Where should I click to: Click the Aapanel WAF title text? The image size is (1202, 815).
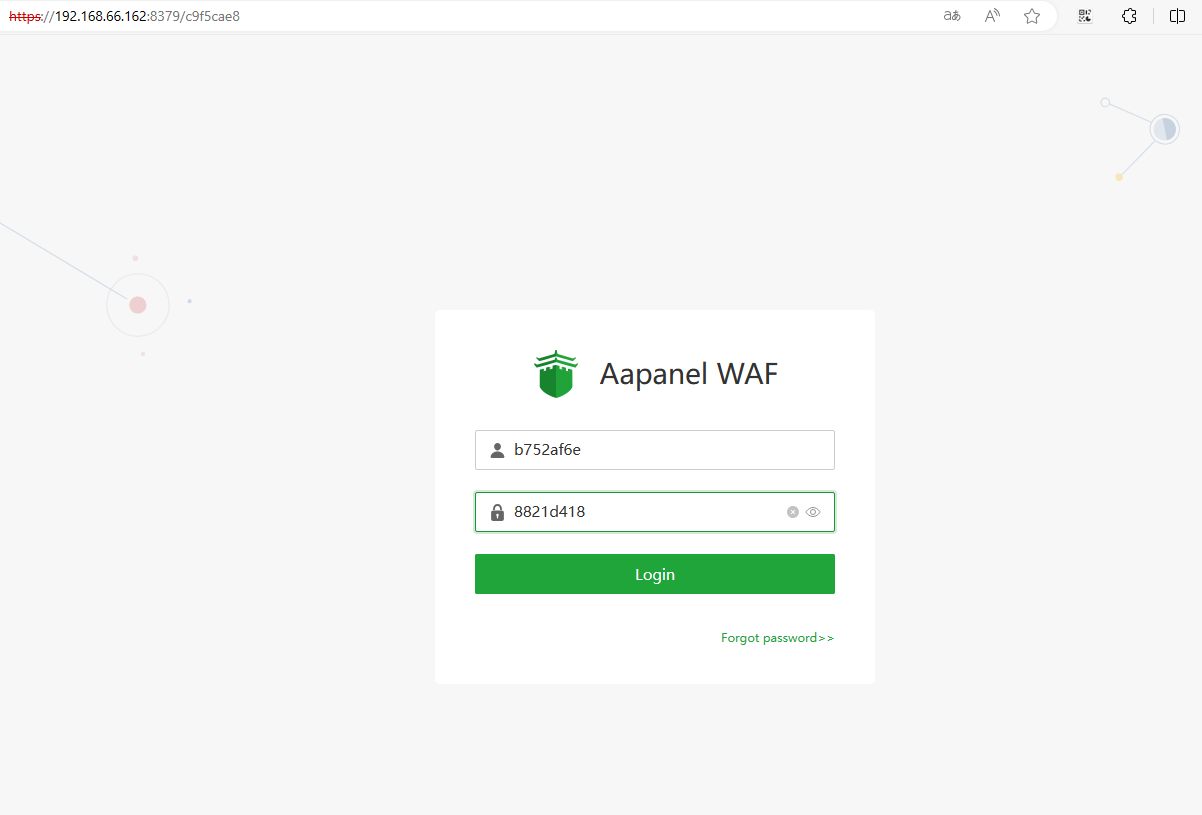(x=688, y=374)
